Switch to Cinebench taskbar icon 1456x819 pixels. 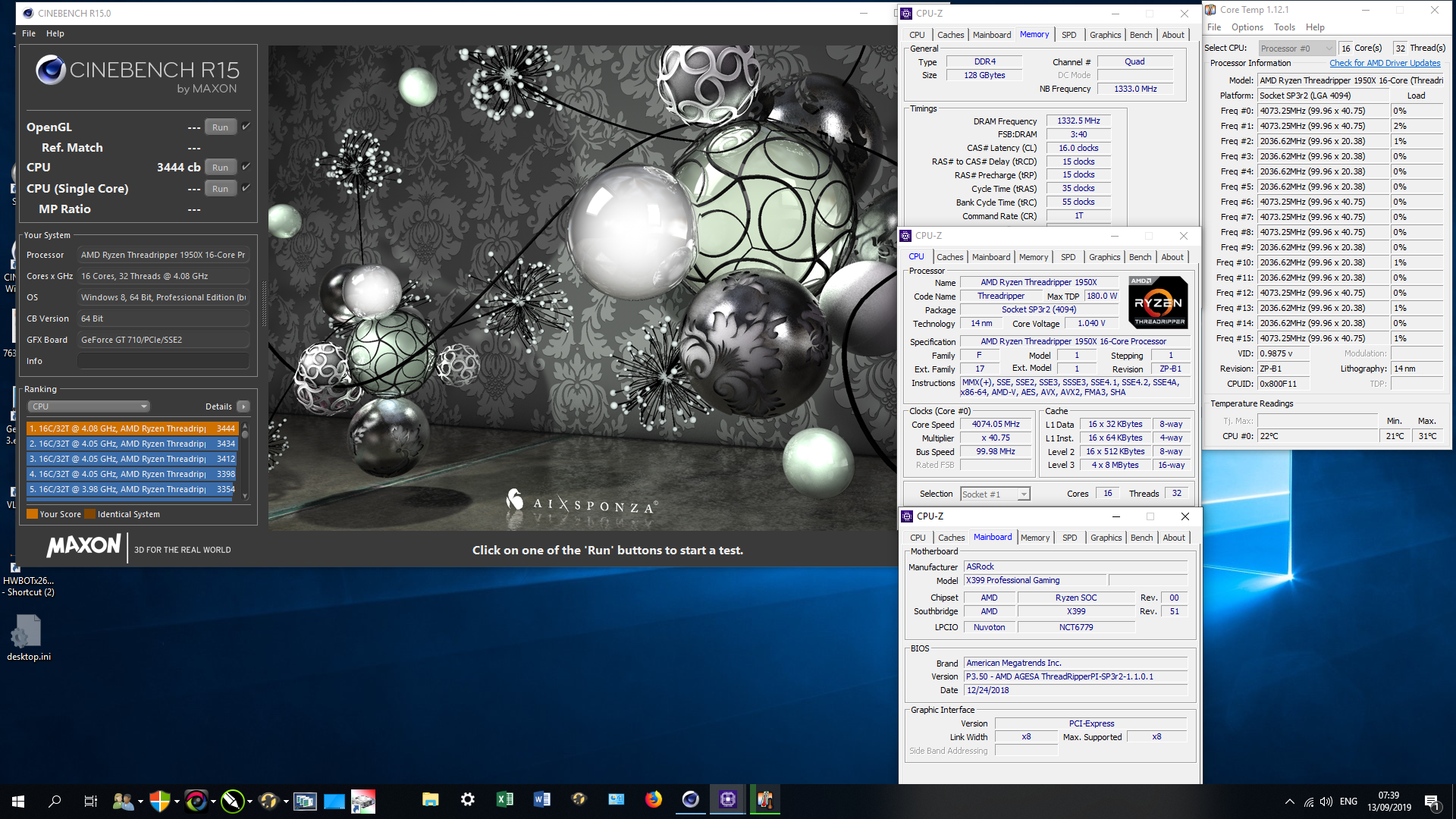[690, 799]
